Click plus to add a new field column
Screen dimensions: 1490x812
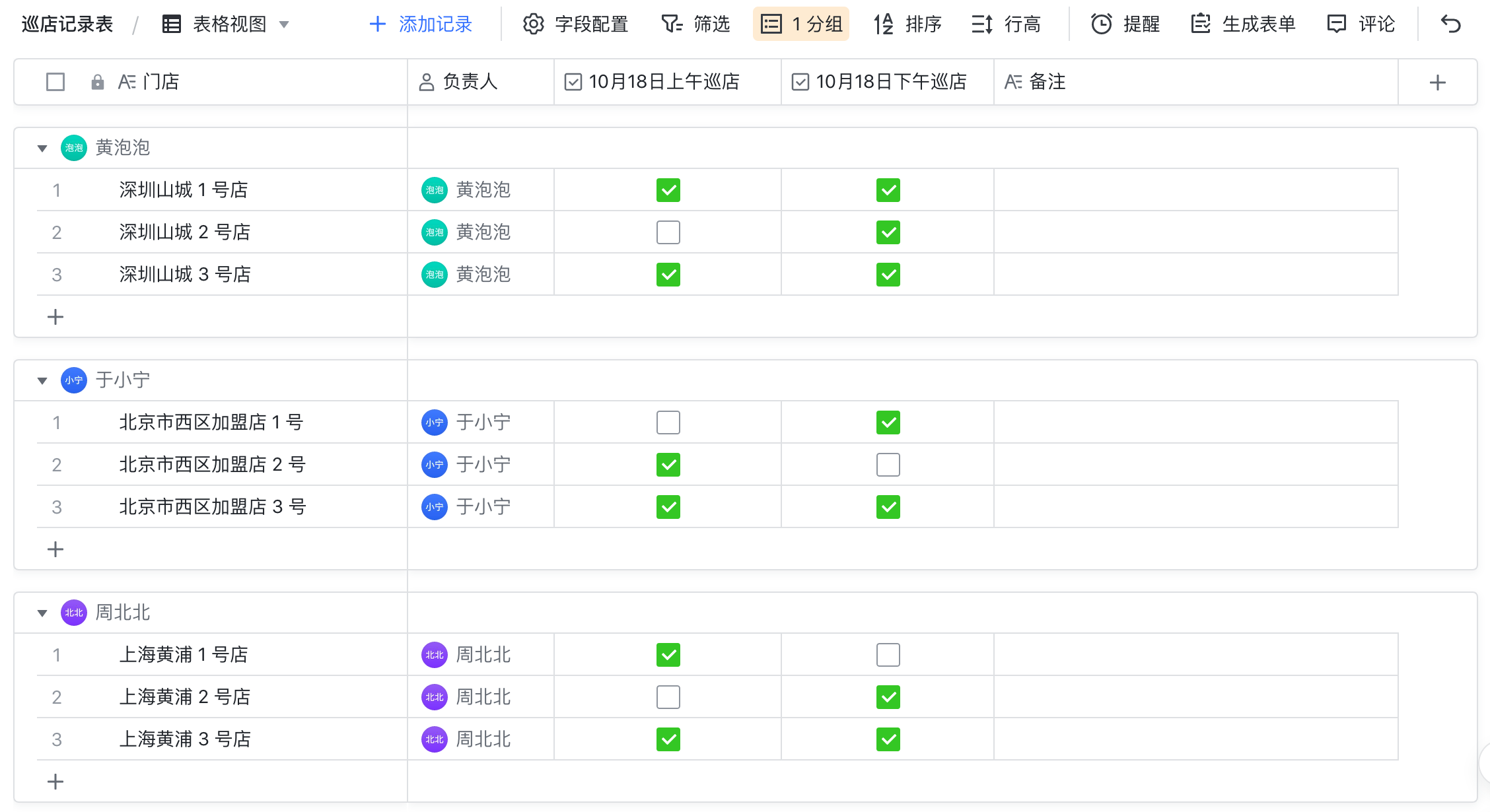pos(1438,82)
